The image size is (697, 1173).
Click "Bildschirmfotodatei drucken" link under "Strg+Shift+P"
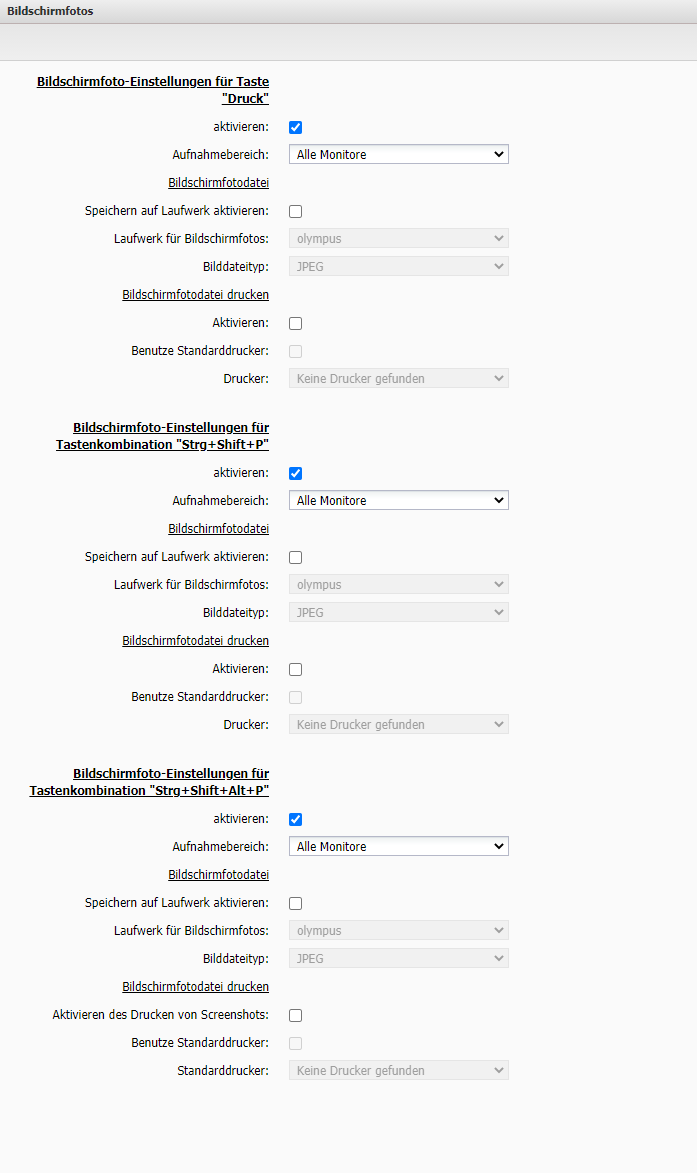click(x=195, y=641)
